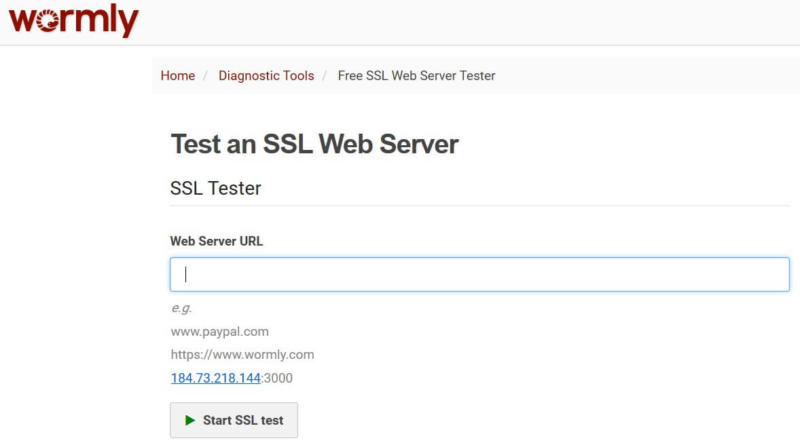Click the https://www.wormly.com example text

point(243,354)
